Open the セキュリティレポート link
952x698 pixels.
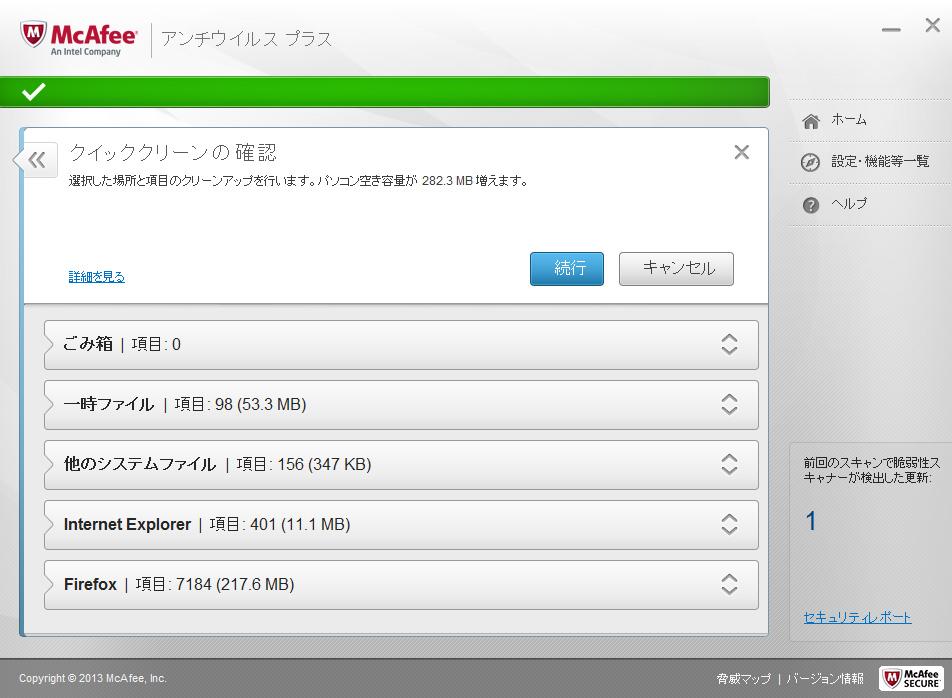click(857, 617)
